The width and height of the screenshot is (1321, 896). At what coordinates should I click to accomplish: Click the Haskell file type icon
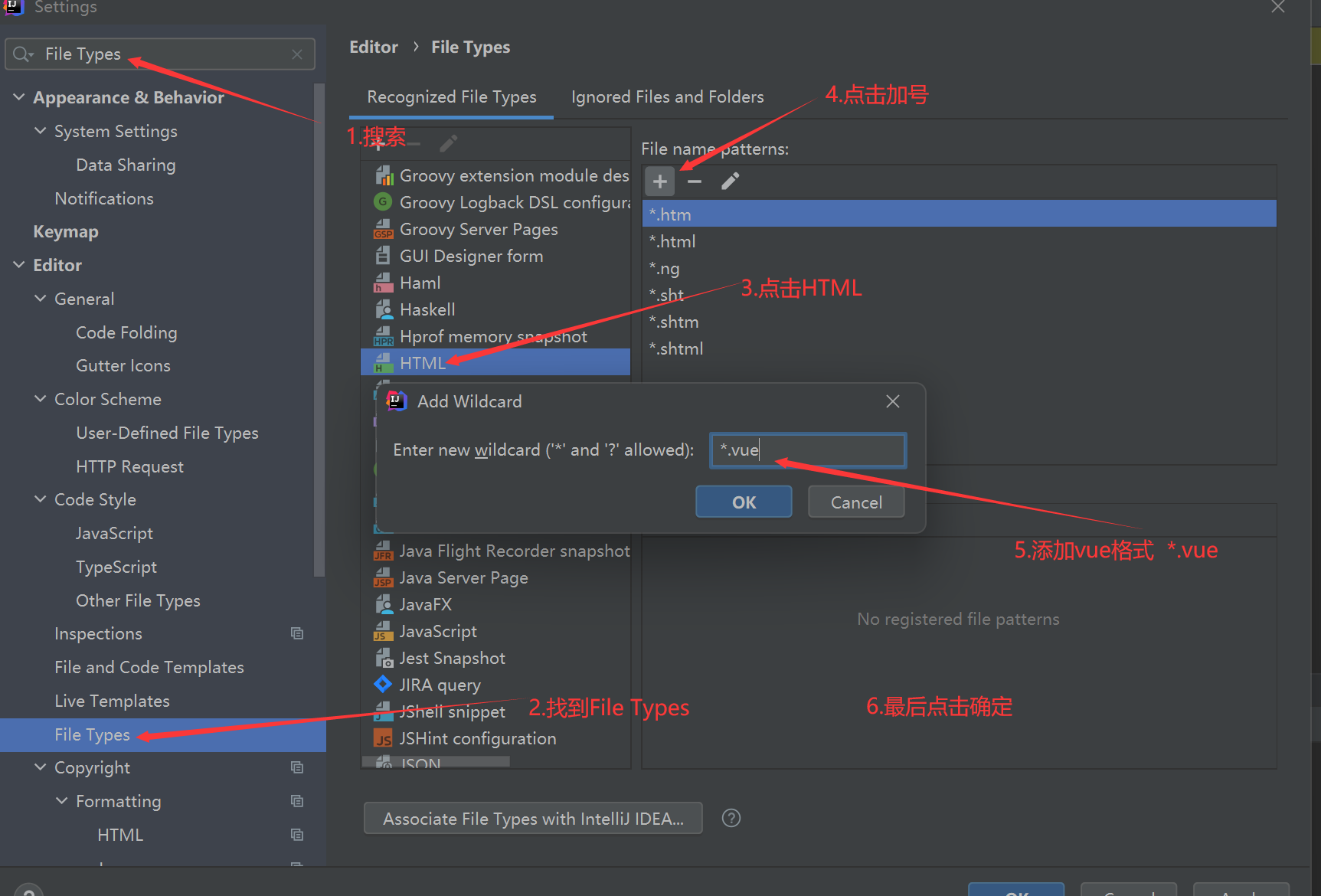(x=383, y=309)
